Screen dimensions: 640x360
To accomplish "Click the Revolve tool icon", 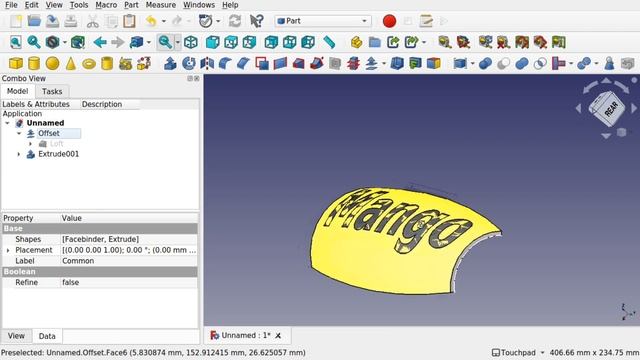I will click(189, 63).
